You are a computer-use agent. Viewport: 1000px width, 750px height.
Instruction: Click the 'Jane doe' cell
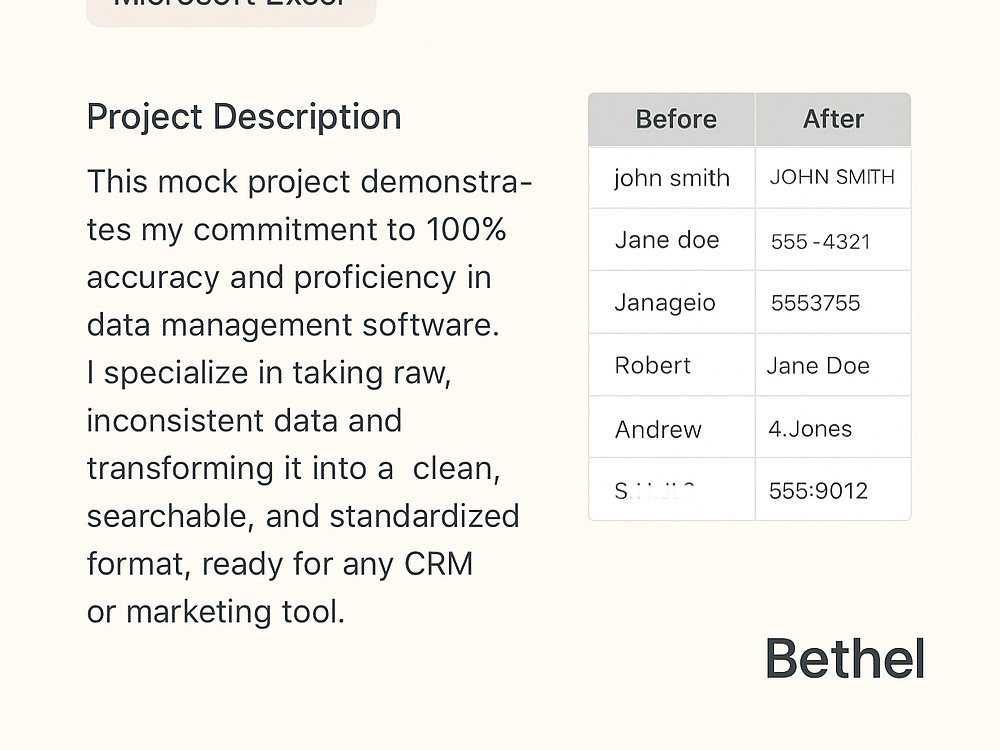pos(672,240)
